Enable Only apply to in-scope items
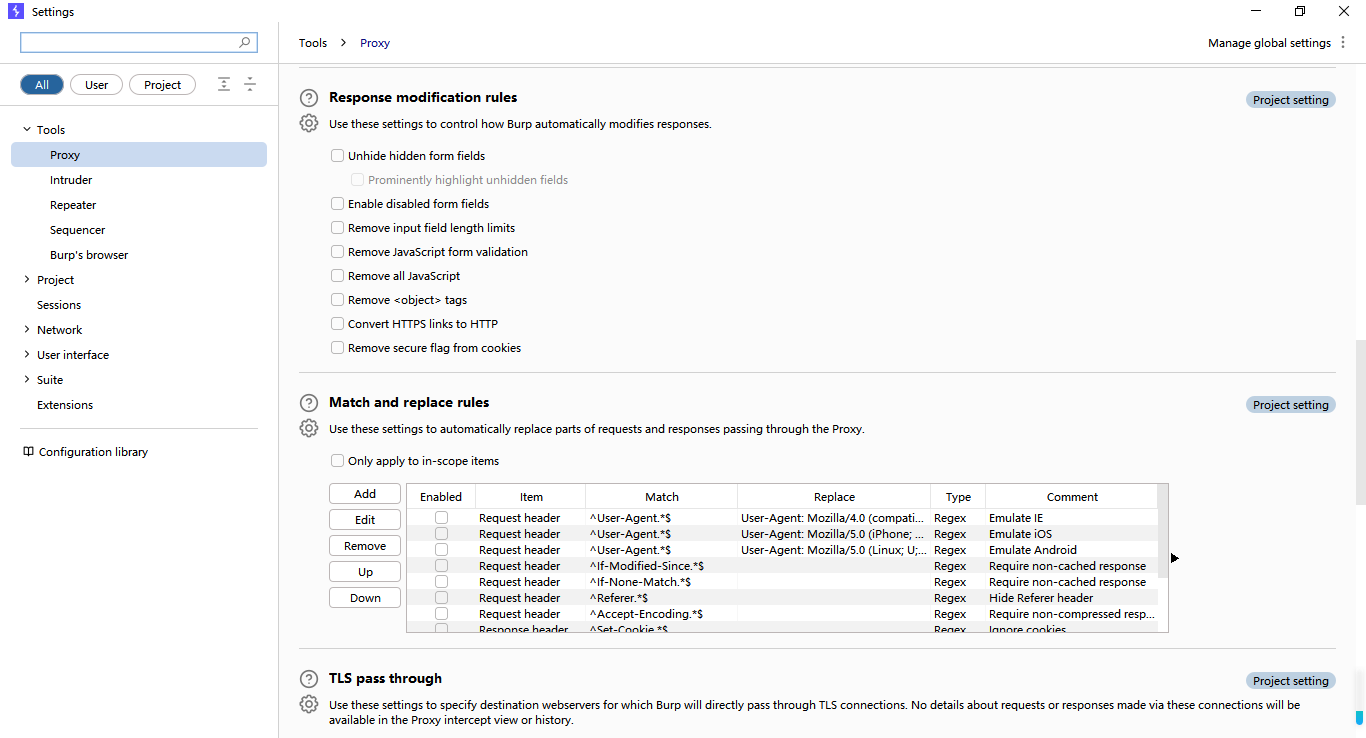The image size is (1366, 738). pyautogui.click(x=337, y=461)
